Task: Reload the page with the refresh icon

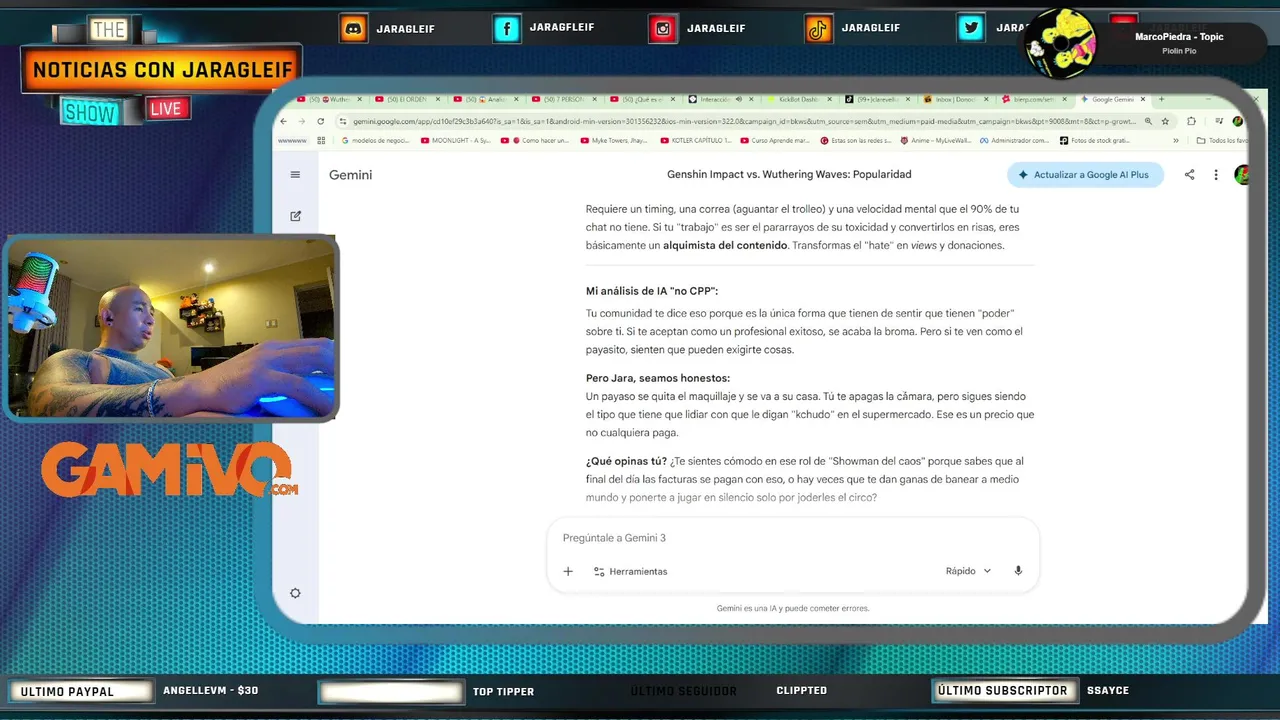Action: click(x=320, y=121)
